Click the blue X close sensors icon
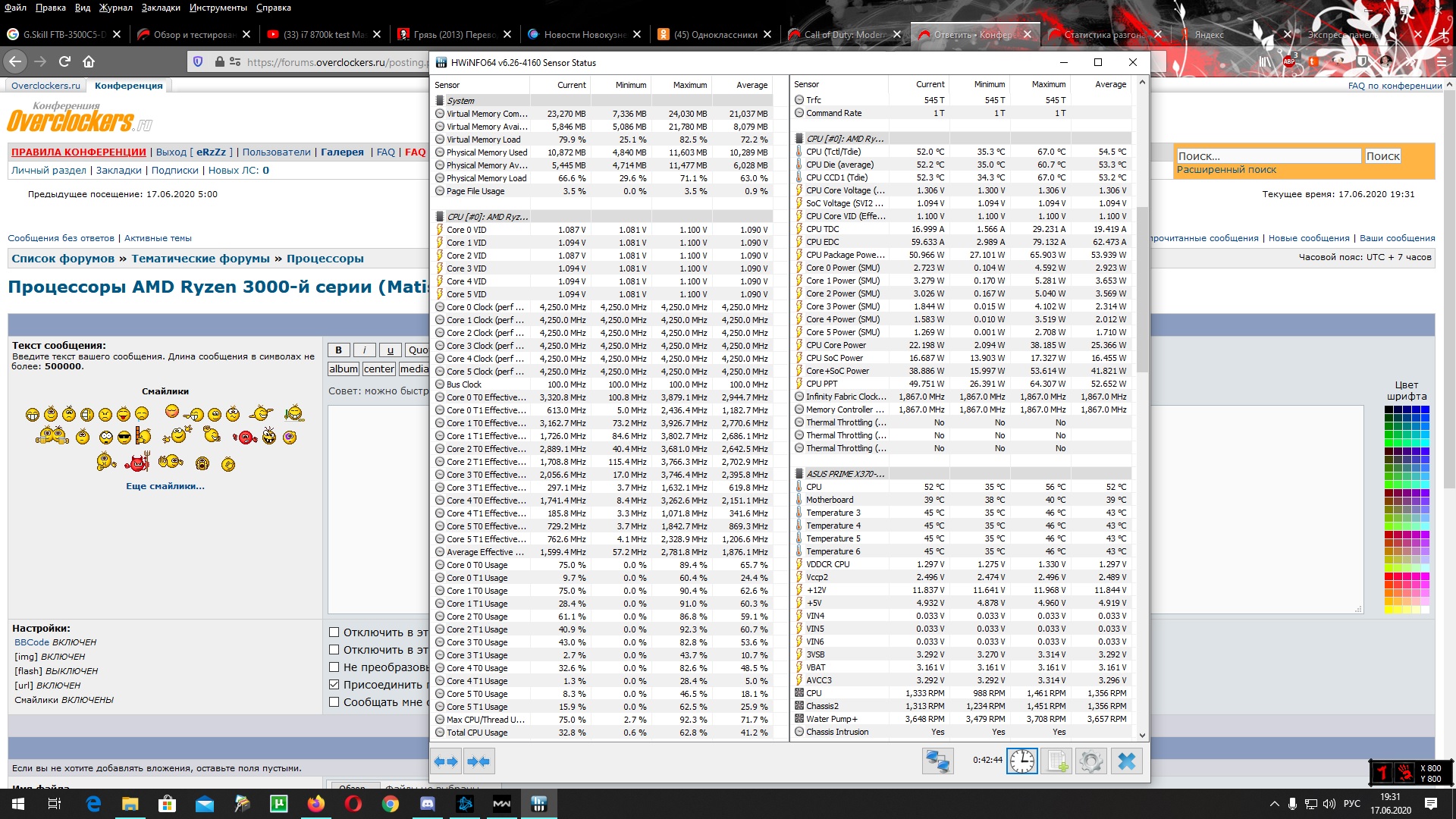The width and height of the screenshot is (1456, 819). (1126, 761)
